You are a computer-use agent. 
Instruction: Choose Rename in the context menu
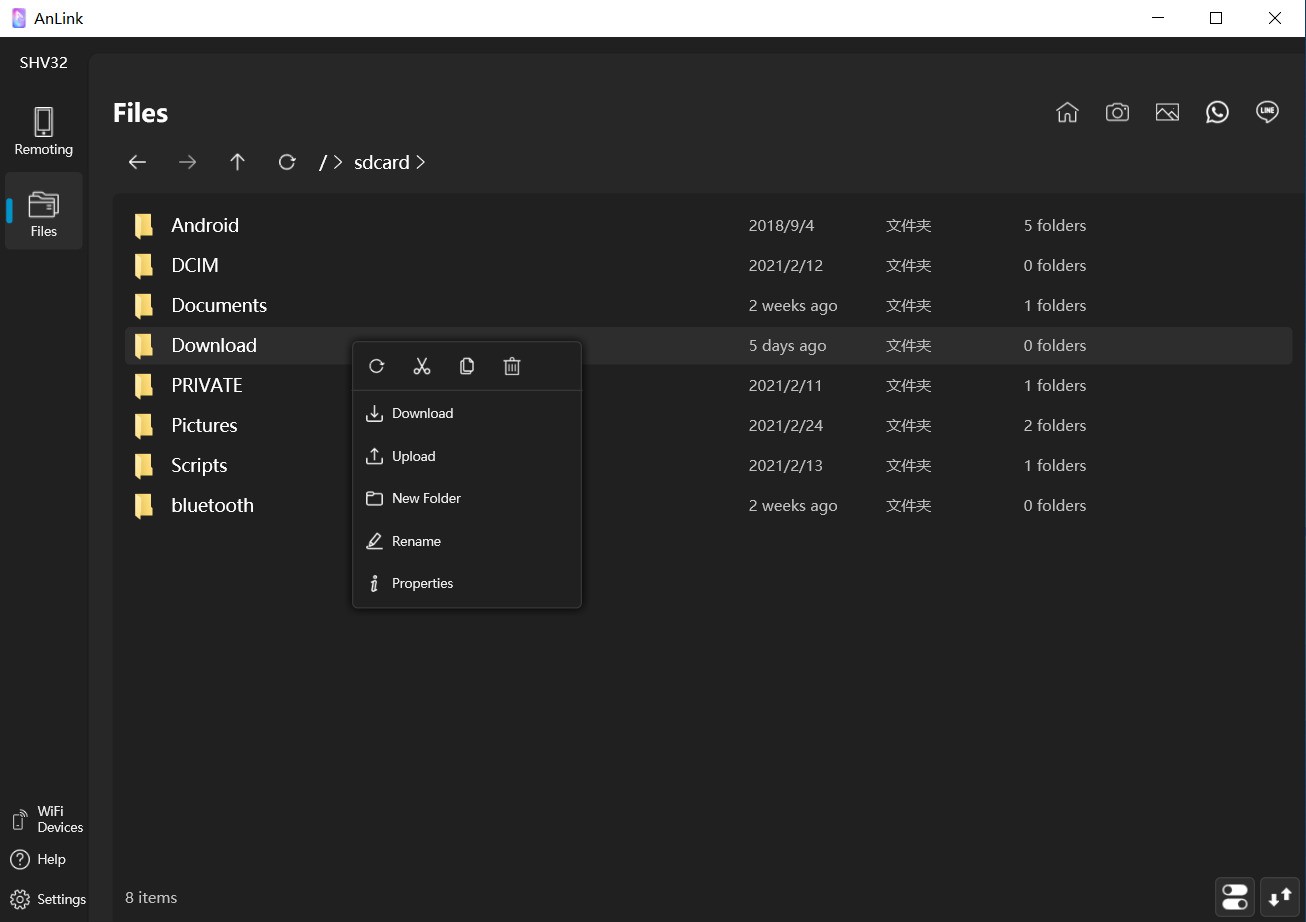tap(416, 541)
